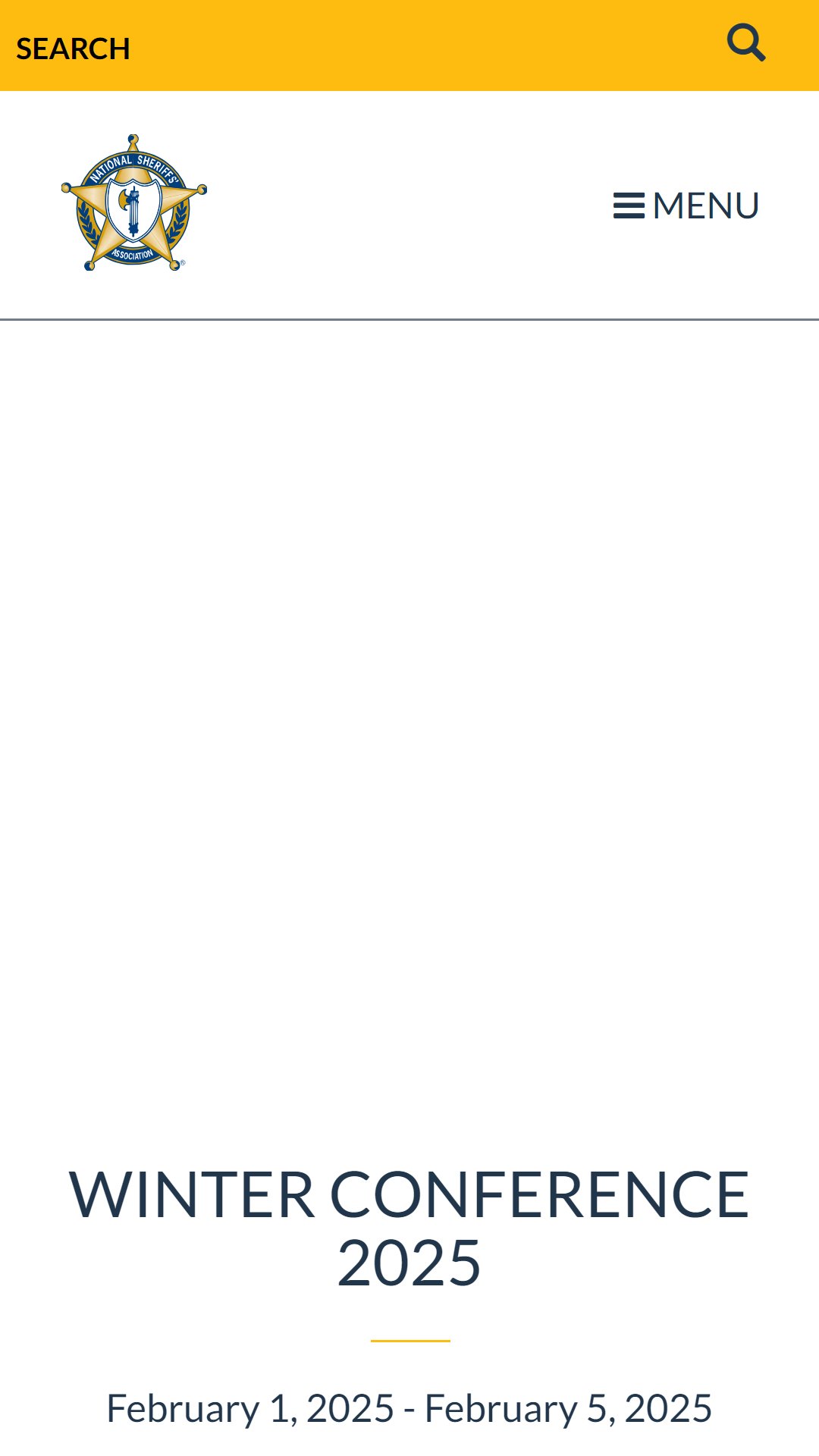Click the short yellow divider under heading
The image size is (819, 1456).
pos(410,1341)
